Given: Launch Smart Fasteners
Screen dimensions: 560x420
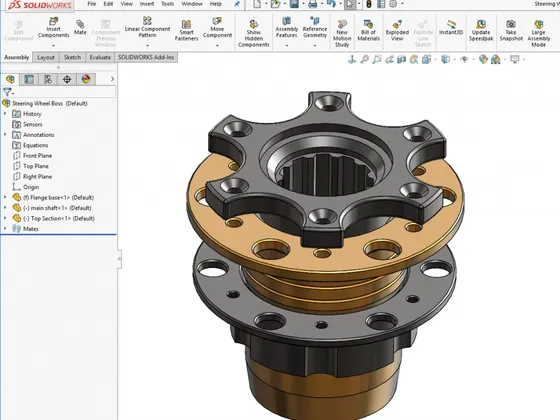Looking at the screenshot, I should click(186, 30).
